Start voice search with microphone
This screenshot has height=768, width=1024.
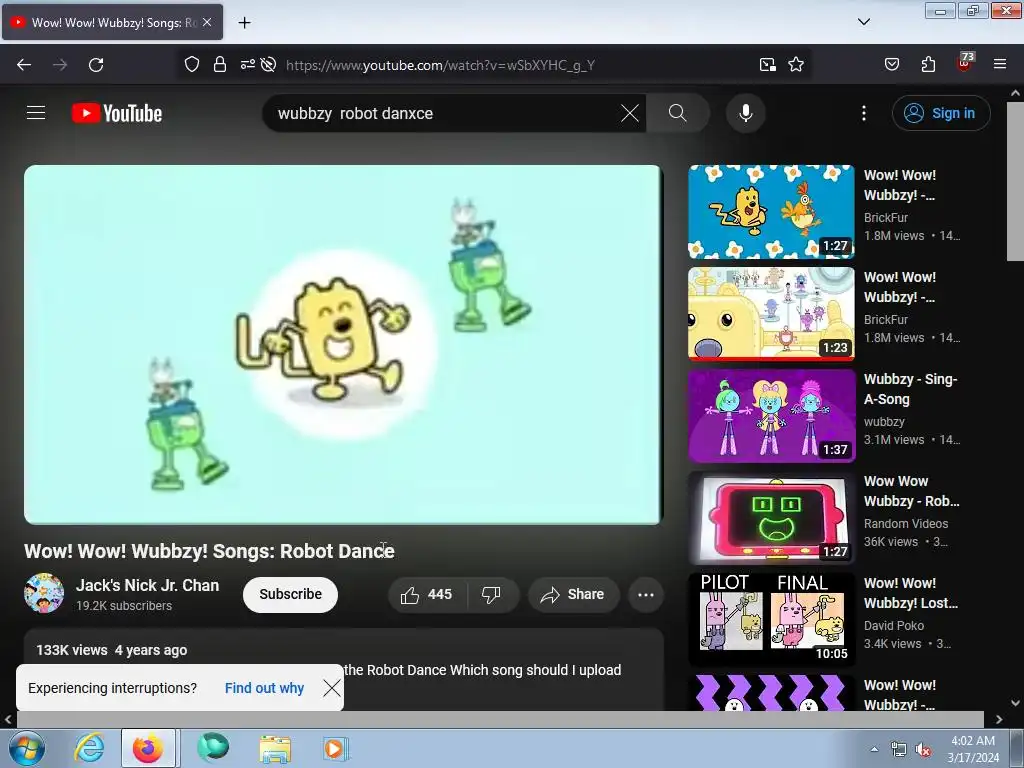pos(745,113)
